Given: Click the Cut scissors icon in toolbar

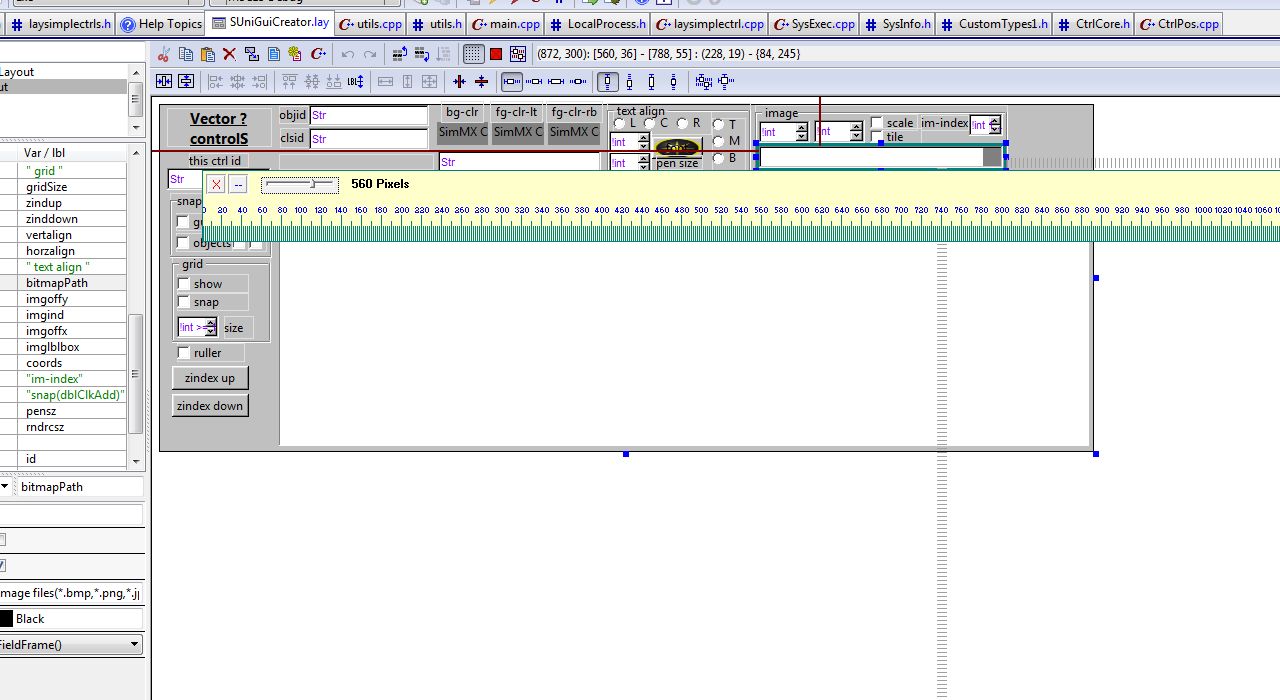Looking at the screenshot, I should tap(165, 54).
